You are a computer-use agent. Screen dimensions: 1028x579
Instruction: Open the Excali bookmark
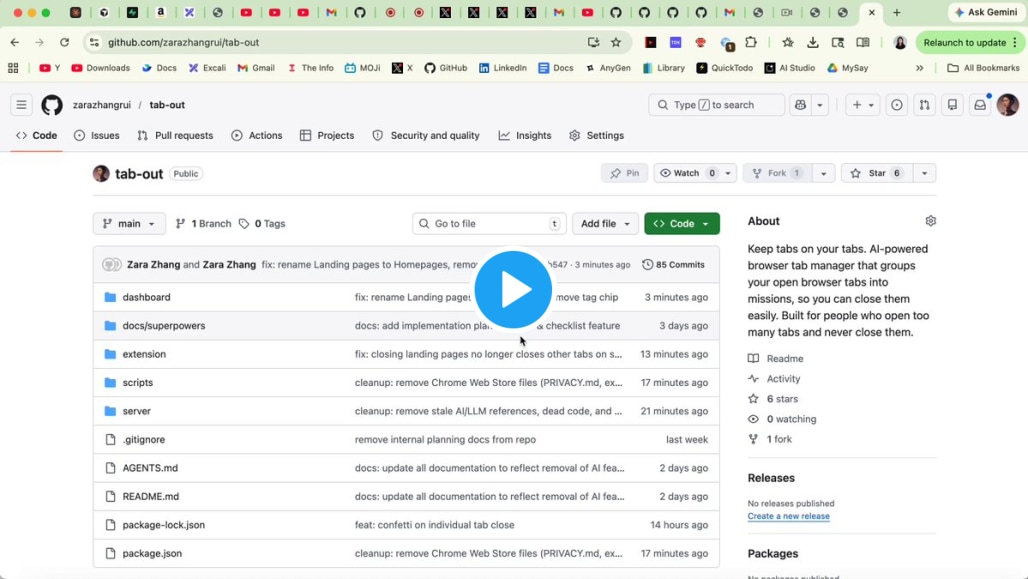(x=207, y=68)
